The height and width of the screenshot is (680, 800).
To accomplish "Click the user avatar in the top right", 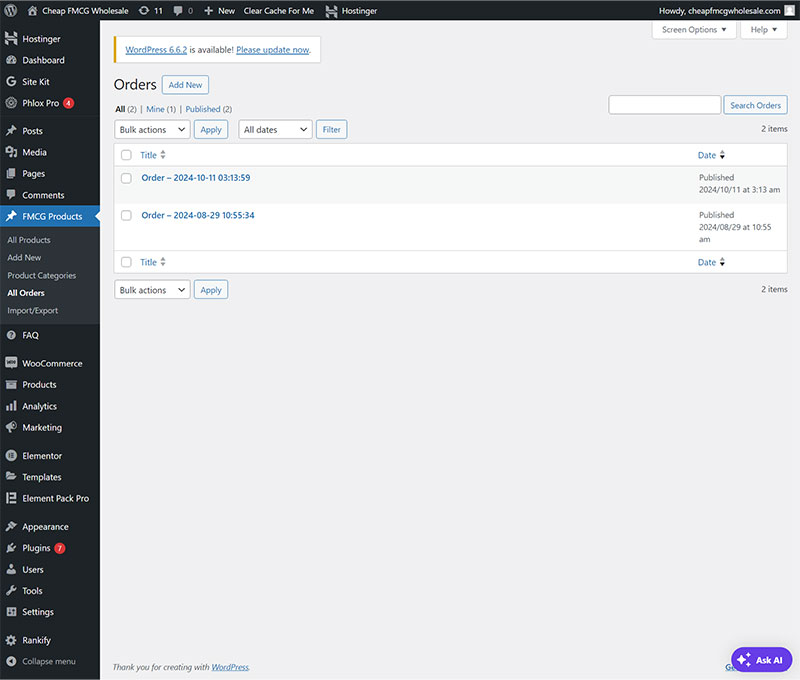I will coord(789,11).
